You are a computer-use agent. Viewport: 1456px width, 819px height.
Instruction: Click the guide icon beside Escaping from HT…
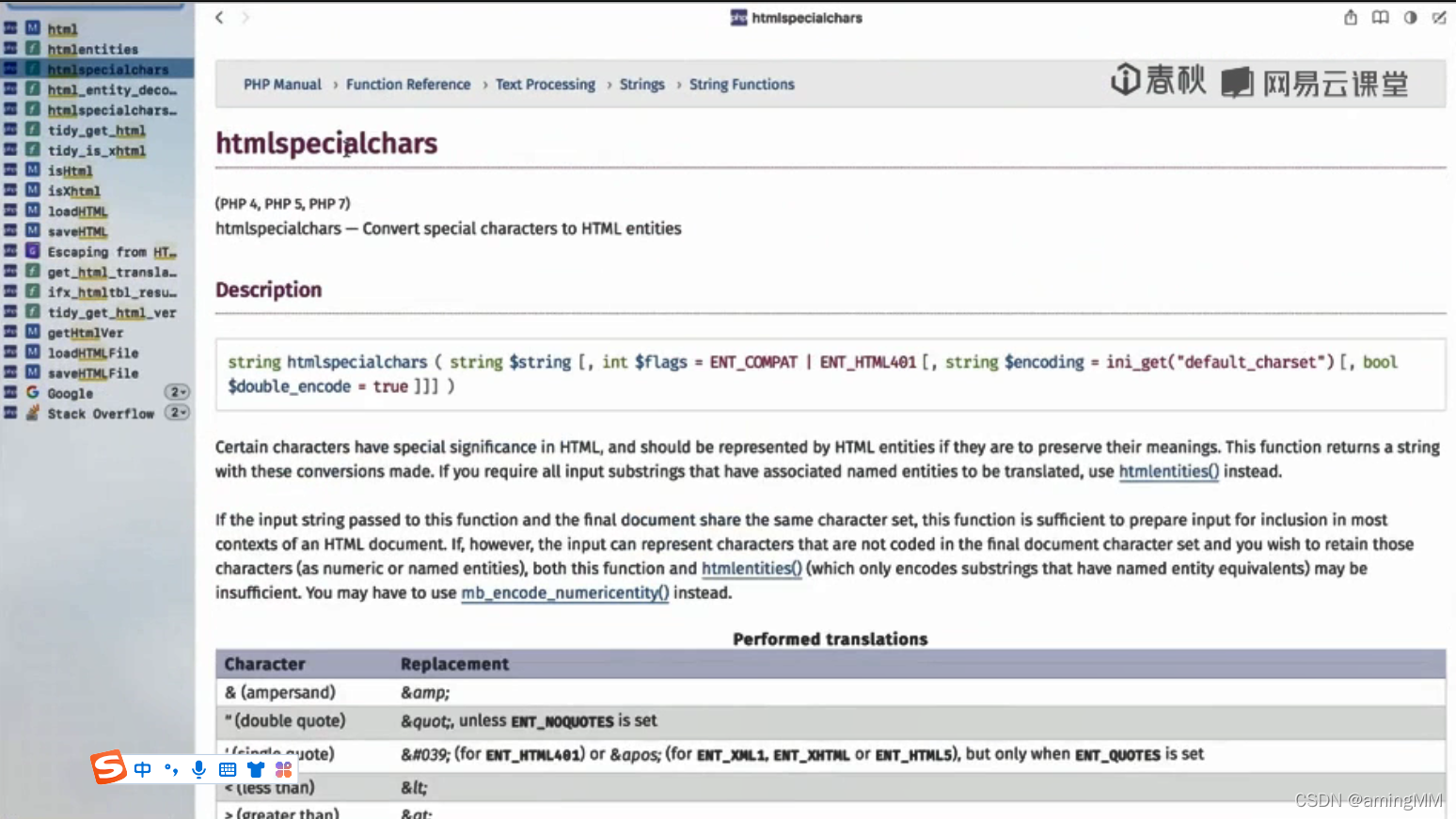point(33,251)
